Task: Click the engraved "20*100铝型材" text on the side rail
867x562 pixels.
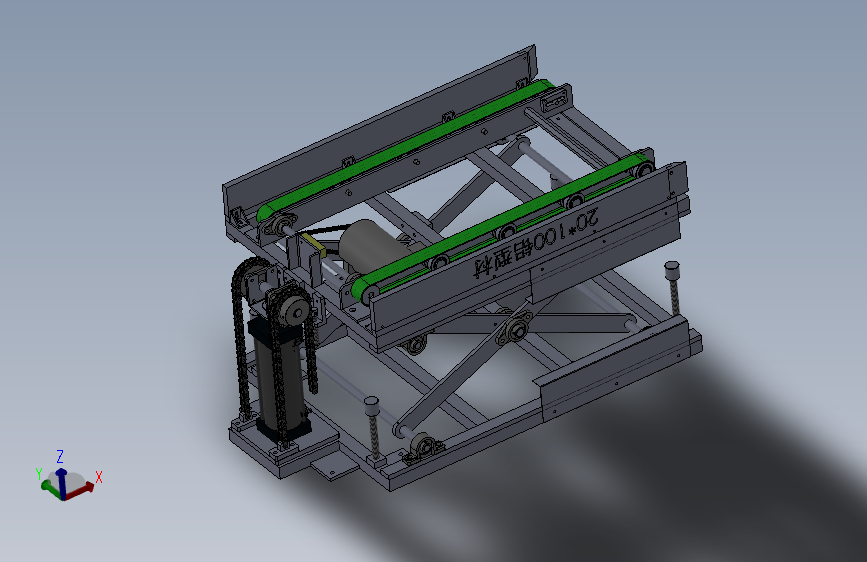Action: pos(536,243)
